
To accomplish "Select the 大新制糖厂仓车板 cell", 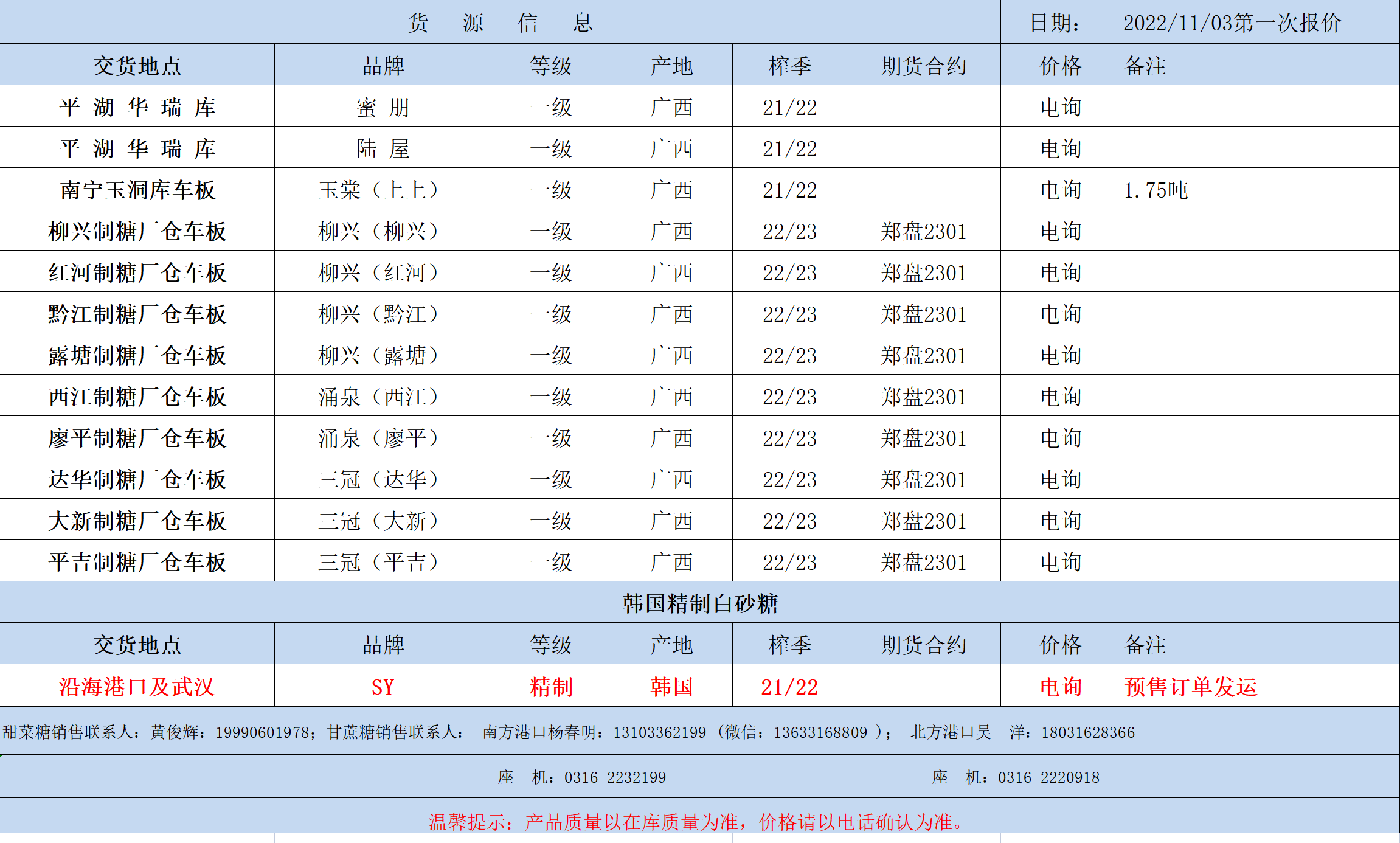I will point(137,521).
